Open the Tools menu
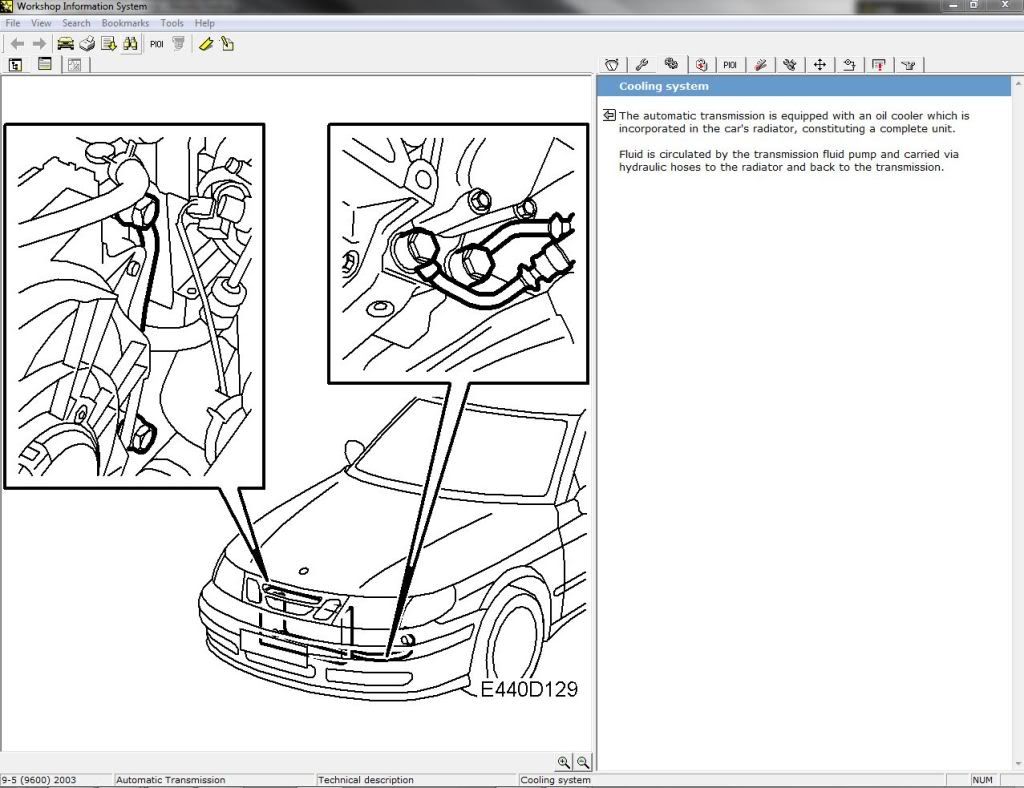 coord(172,22)
